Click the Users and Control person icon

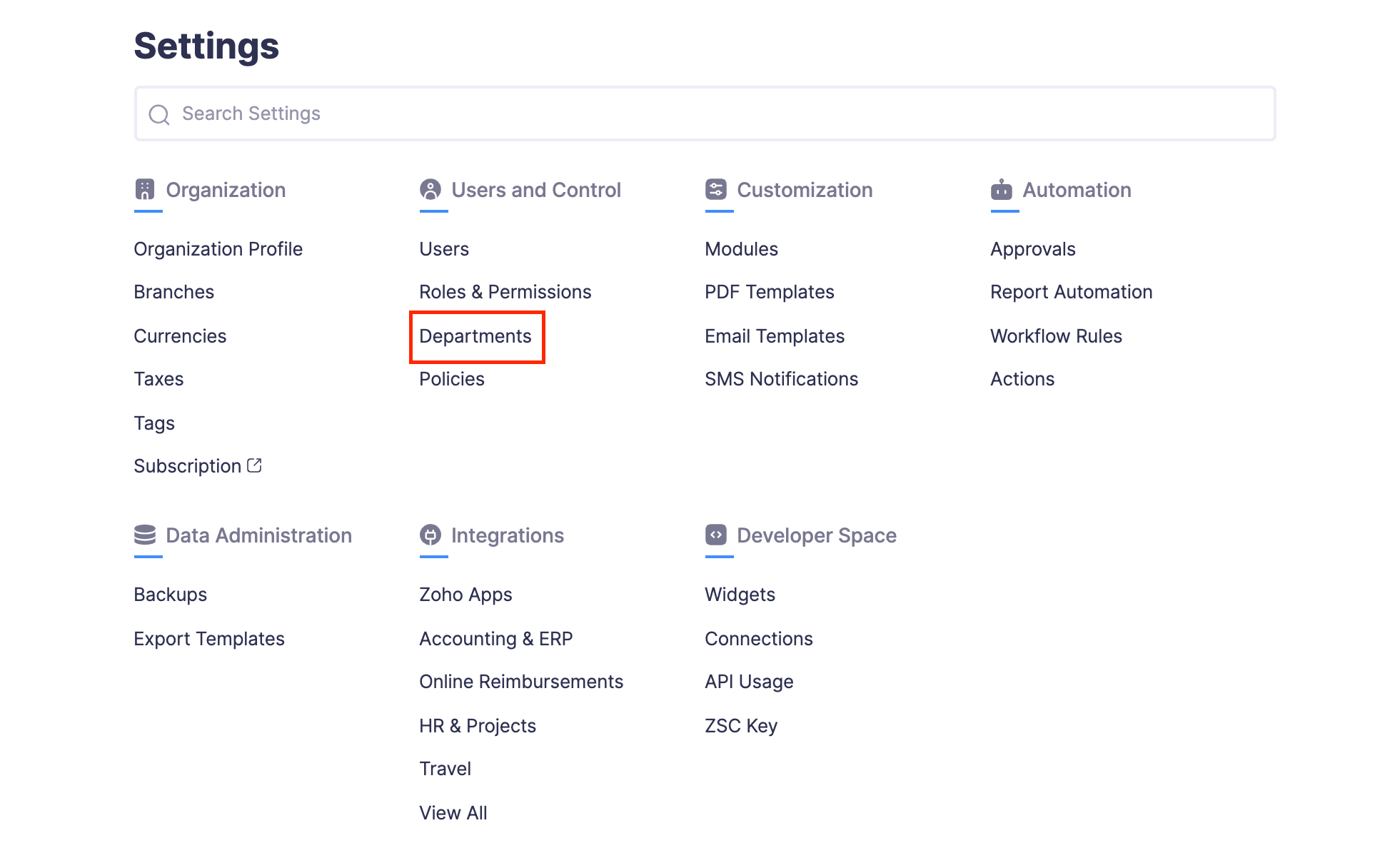coord(430,190)
